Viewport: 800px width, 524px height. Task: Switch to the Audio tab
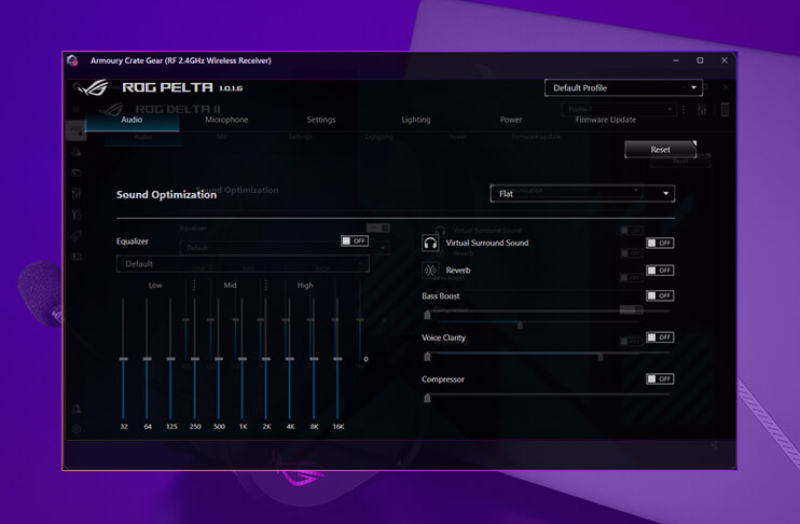[x=132, y=120]
